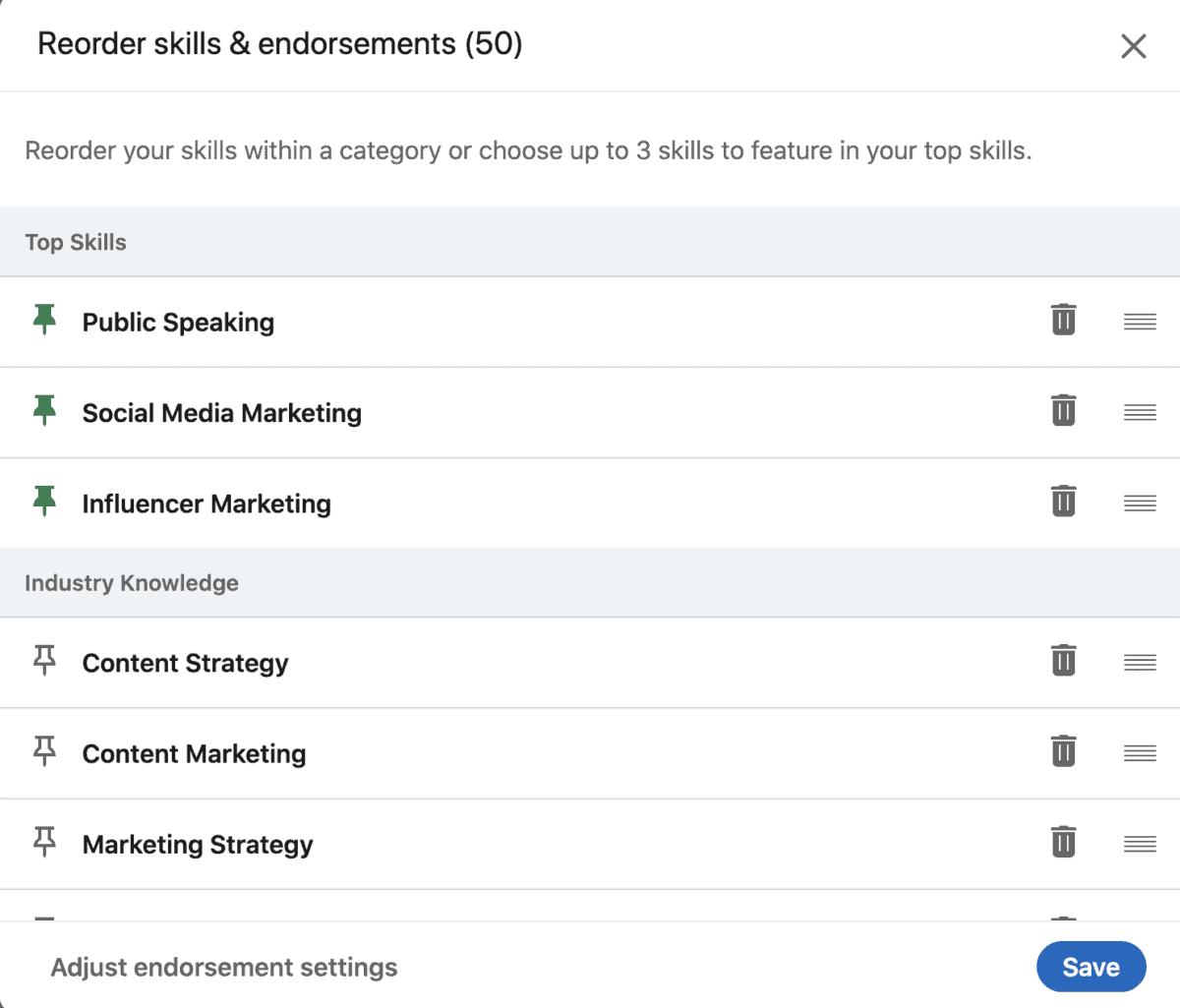1180x1008 pixels.
Task: Select the Influencer Marketing skill name
Action: (206, 504)
